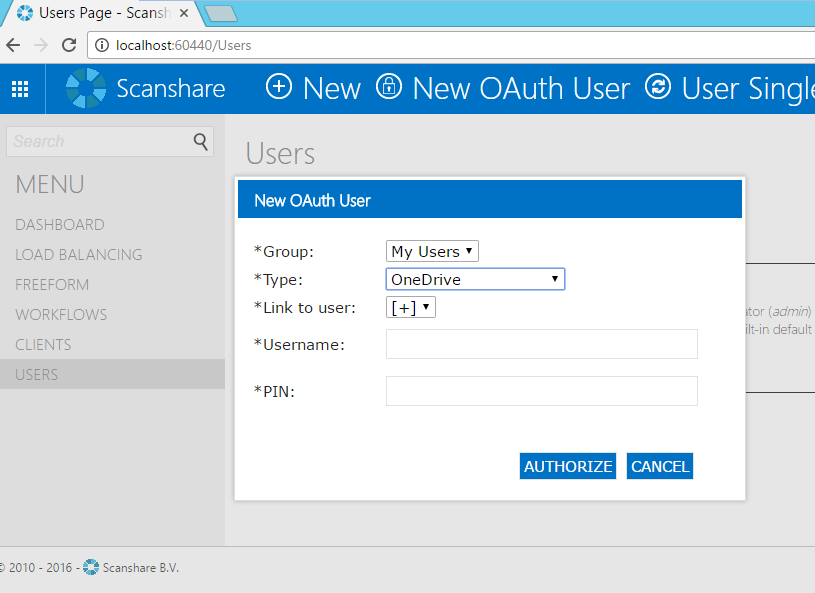This screenshot has width=815, height=593.
Task: Click the User Single toolbar label
Action: tap(748, 88)
